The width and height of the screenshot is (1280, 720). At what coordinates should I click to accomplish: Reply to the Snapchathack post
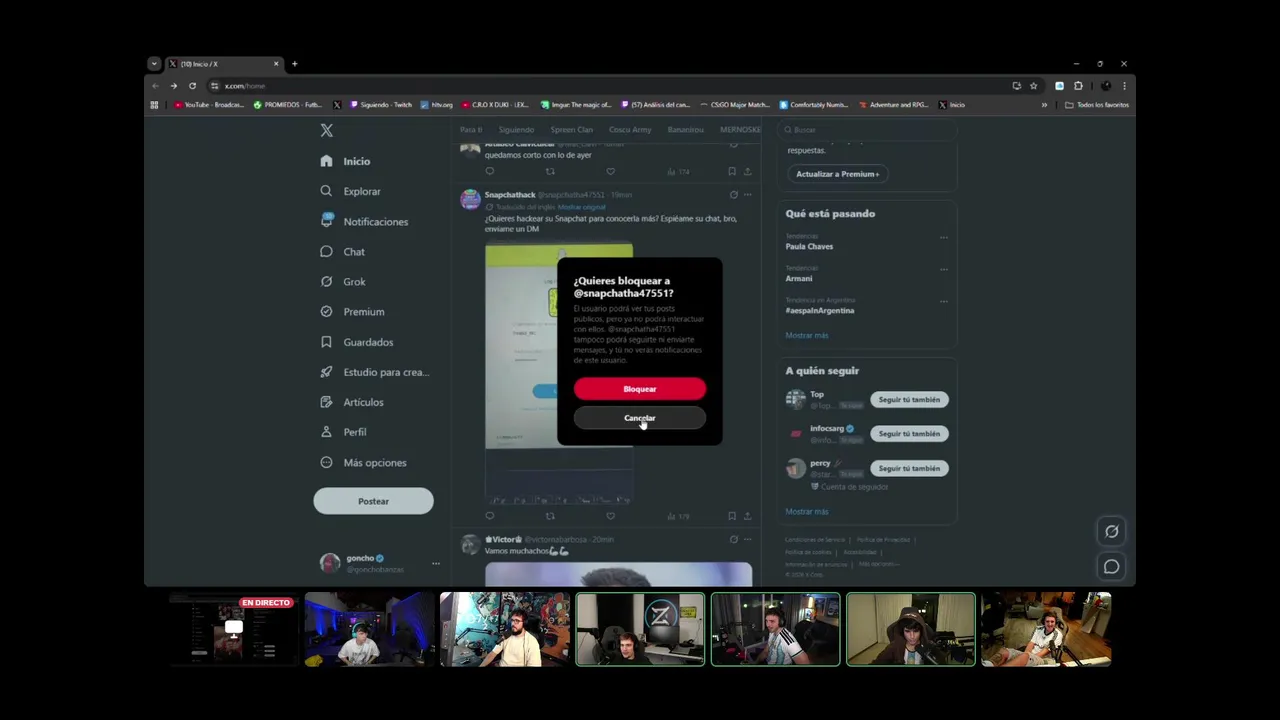(489, 516)
